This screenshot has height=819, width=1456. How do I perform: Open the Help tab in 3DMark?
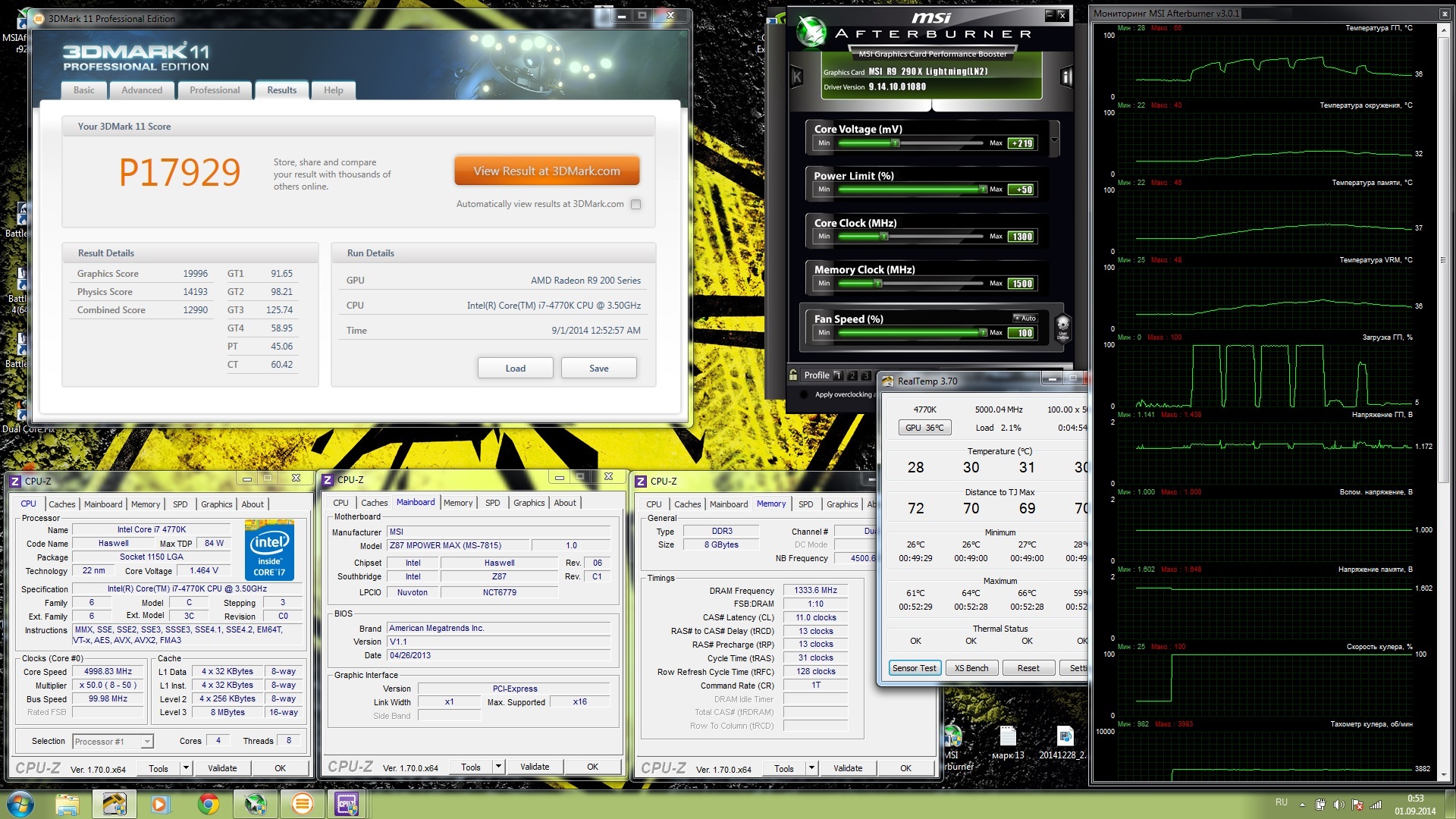pos(334,90)
